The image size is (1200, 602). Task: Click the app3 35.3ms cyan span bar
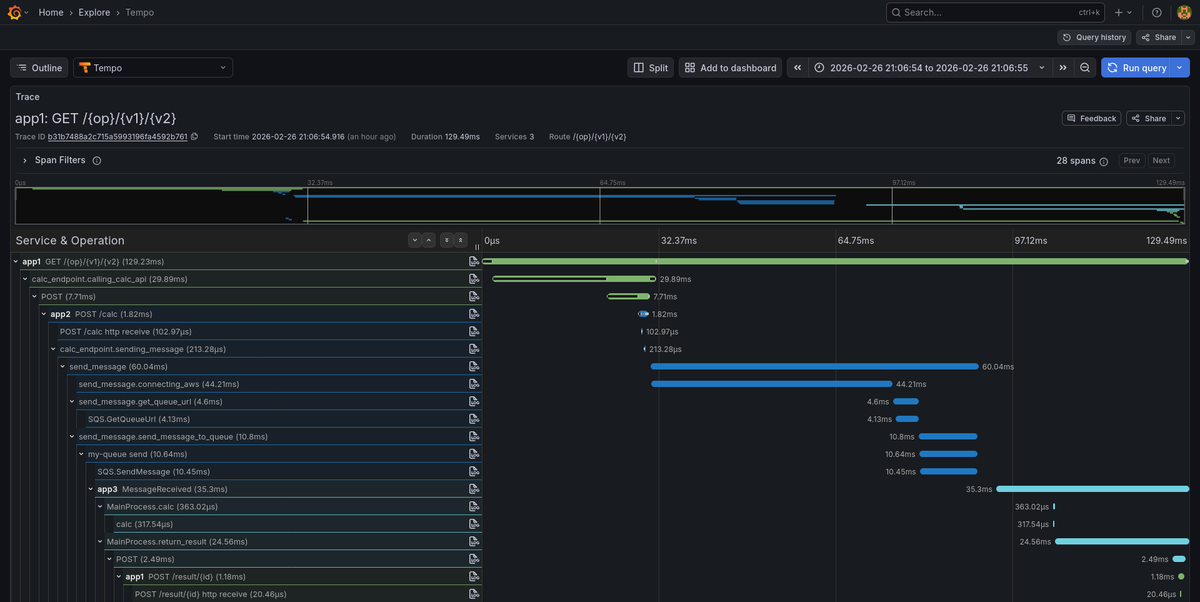pyautogui.click(x=1091, y=489)
